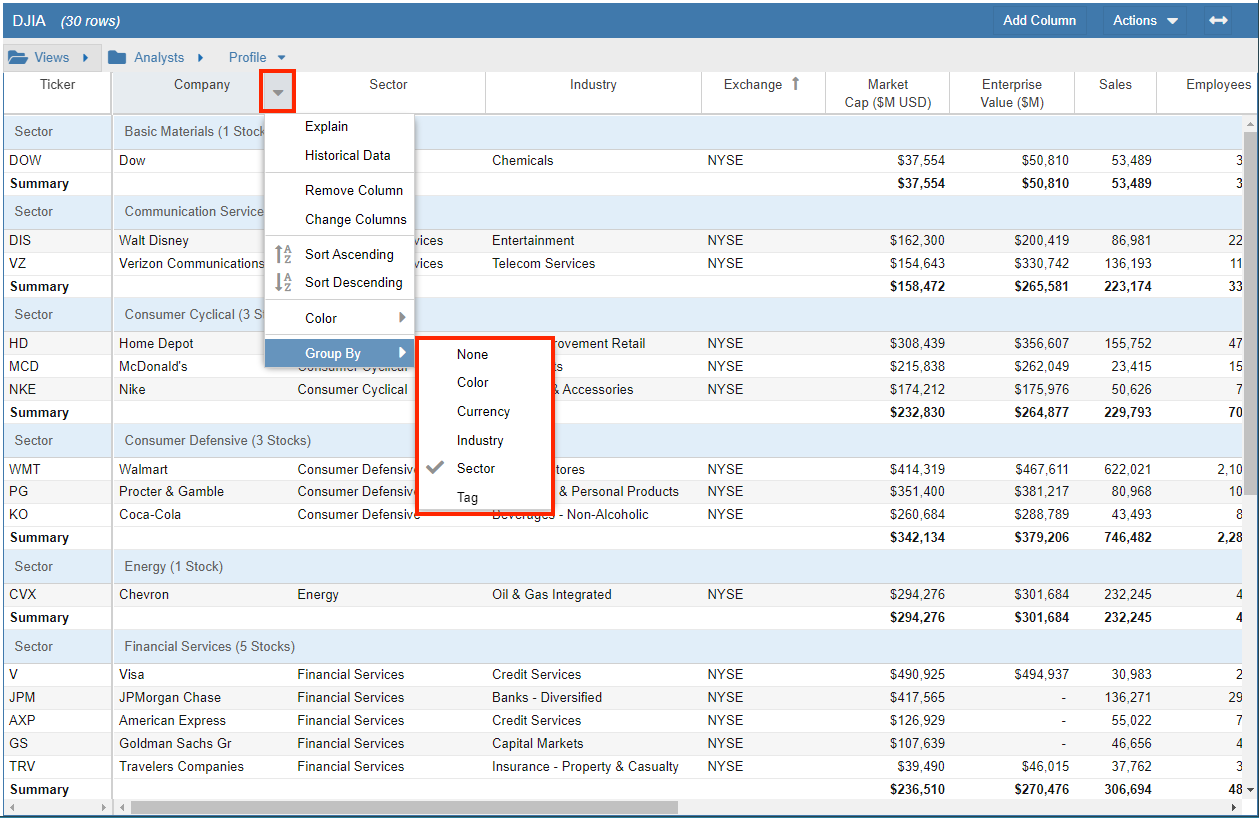Click the Sales column header
Screen dimensions: 1259x818
1115,92
